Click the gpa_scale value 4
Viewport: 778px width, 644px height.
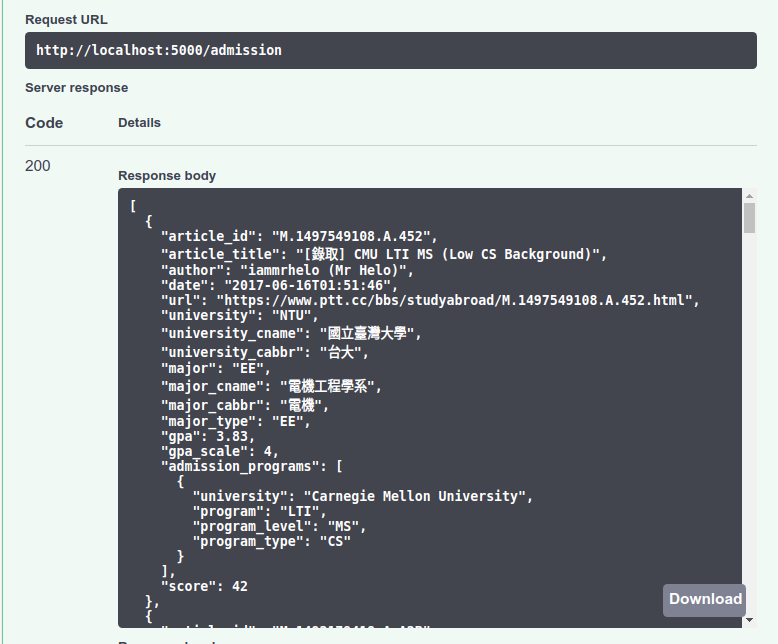tap(268, 451)
